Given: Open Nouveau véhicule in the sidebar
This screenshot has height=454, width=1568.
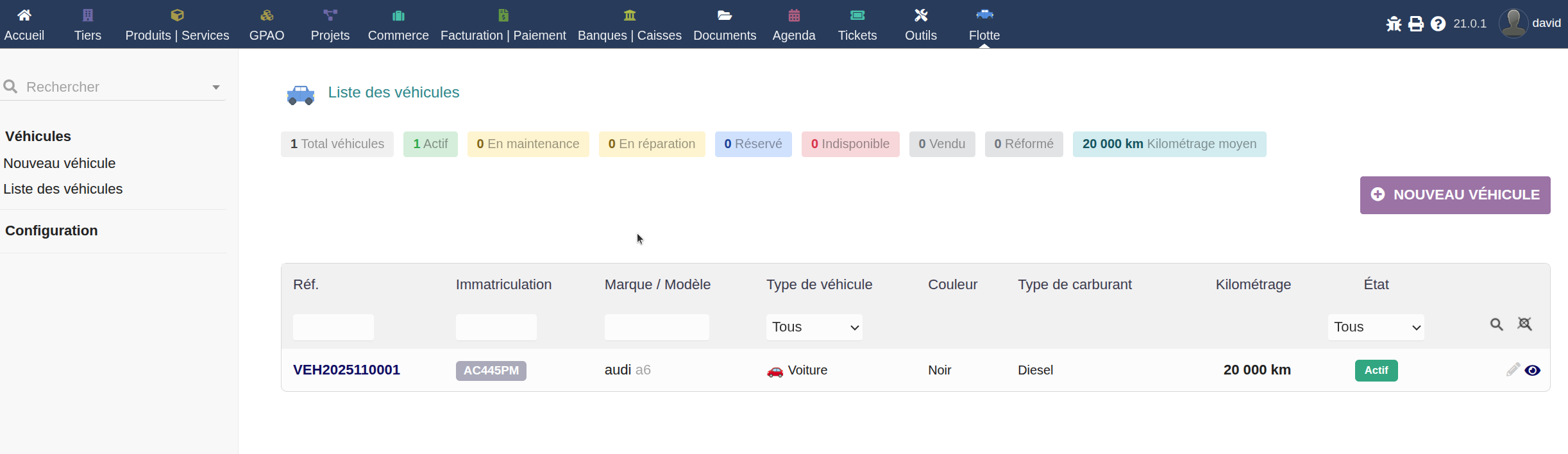Looking at the screenshot, I should (60, 164).
